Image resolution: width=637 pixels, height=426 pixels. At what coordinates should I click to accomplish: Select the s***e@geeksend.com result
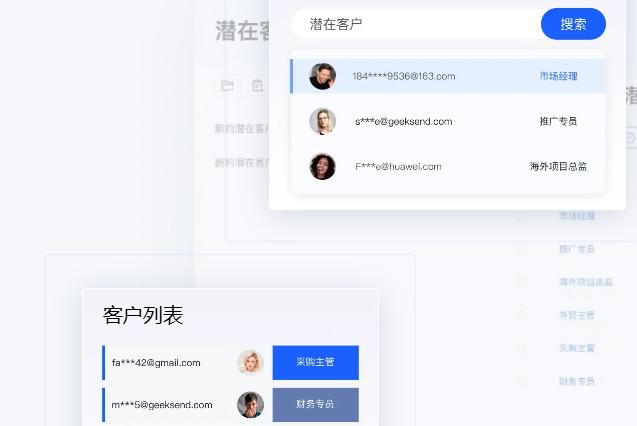tap(448, 121)
